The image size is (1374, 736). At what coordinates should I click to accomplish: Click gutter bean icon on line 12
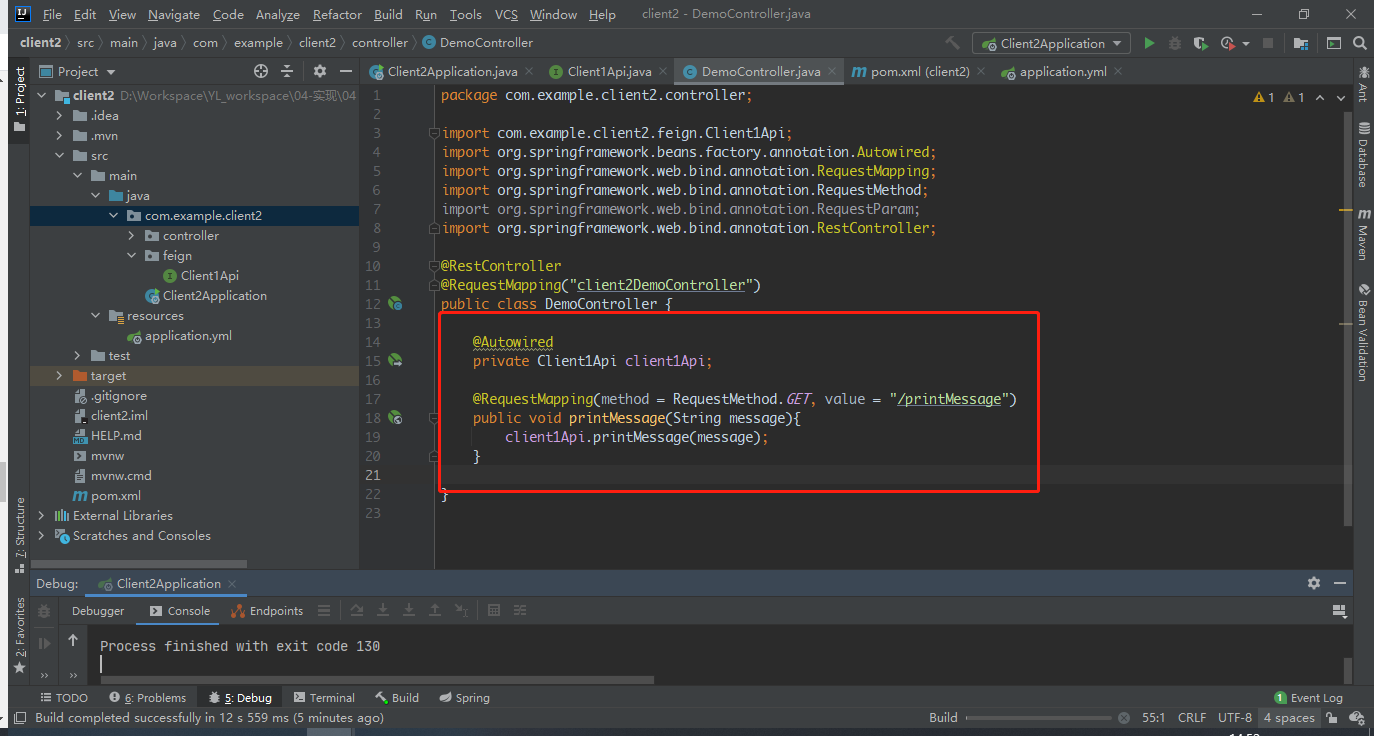[x=395, y=303]
